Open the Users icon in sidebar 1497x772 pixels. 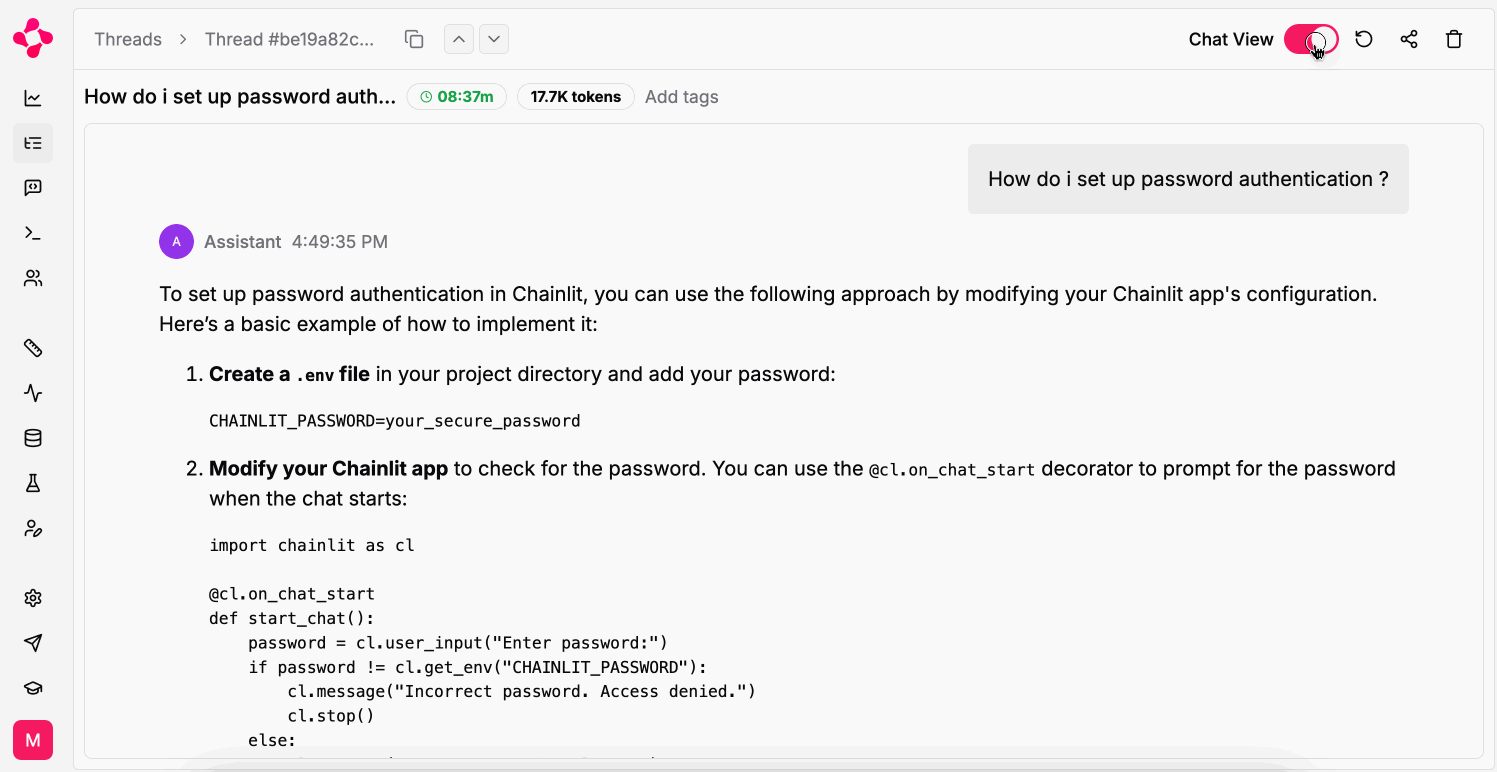tap(33, 278)
